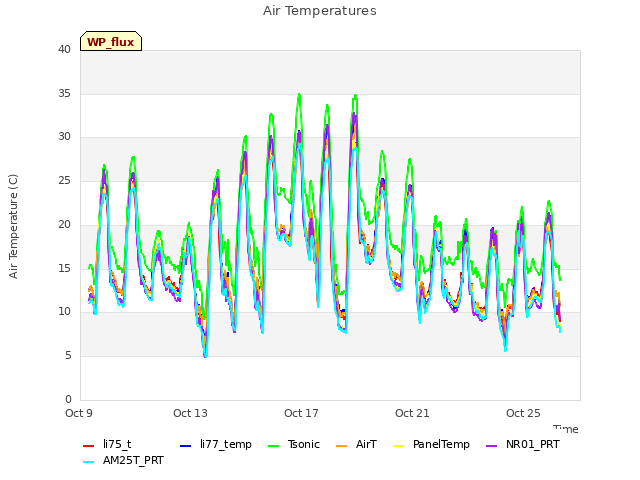Click the Oct 25 x-axis tick label
The width and height of the screenshot is (640, 480).
pyautogui.click(x=523, y=413)
